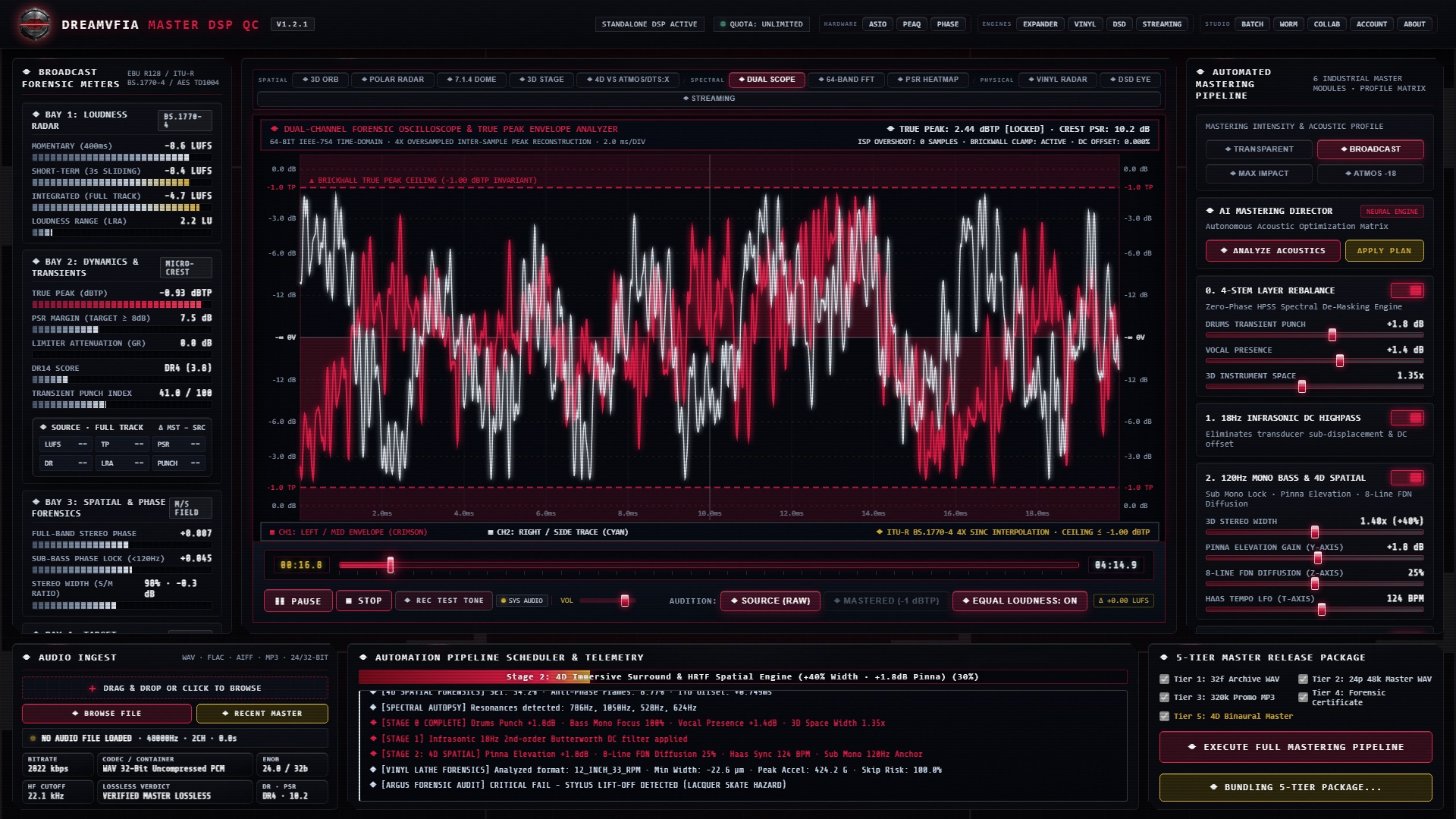Image resolution: width=1456 pixels, height=819 pixels.
Task: Toggle the 120Hz Mono Bass & 4D Spatial switch
Action: coord(1407,478)
